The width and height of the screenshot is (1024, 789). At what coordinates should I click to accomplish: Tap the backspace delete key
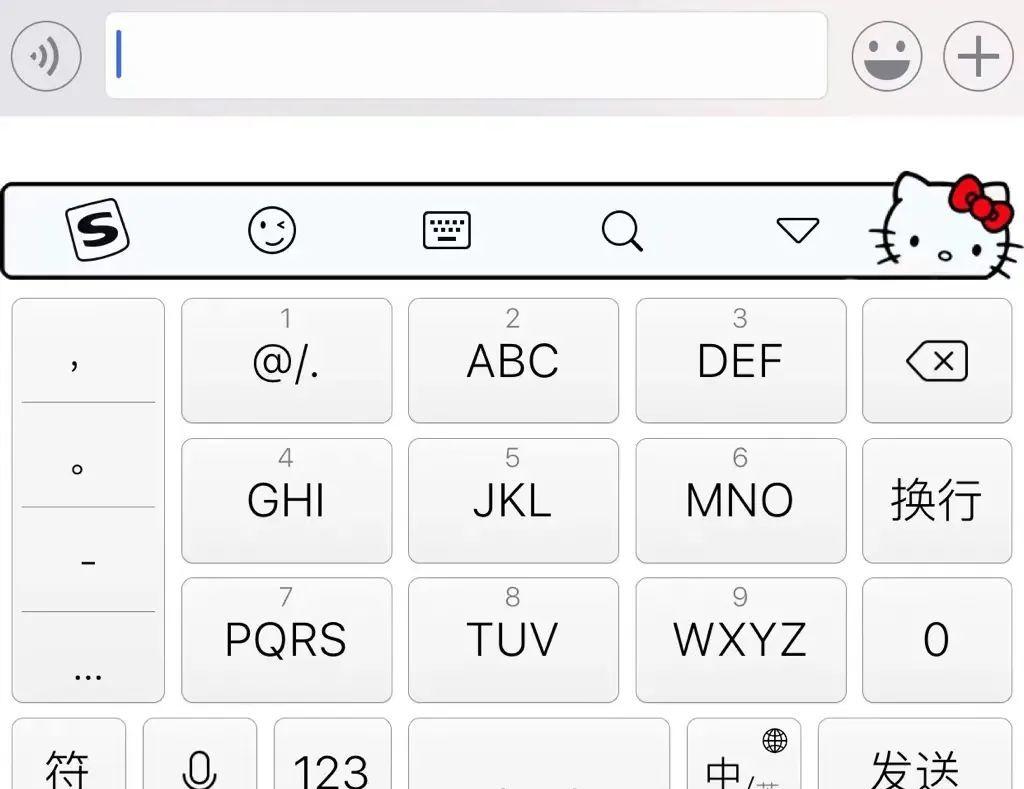point(936,361)
